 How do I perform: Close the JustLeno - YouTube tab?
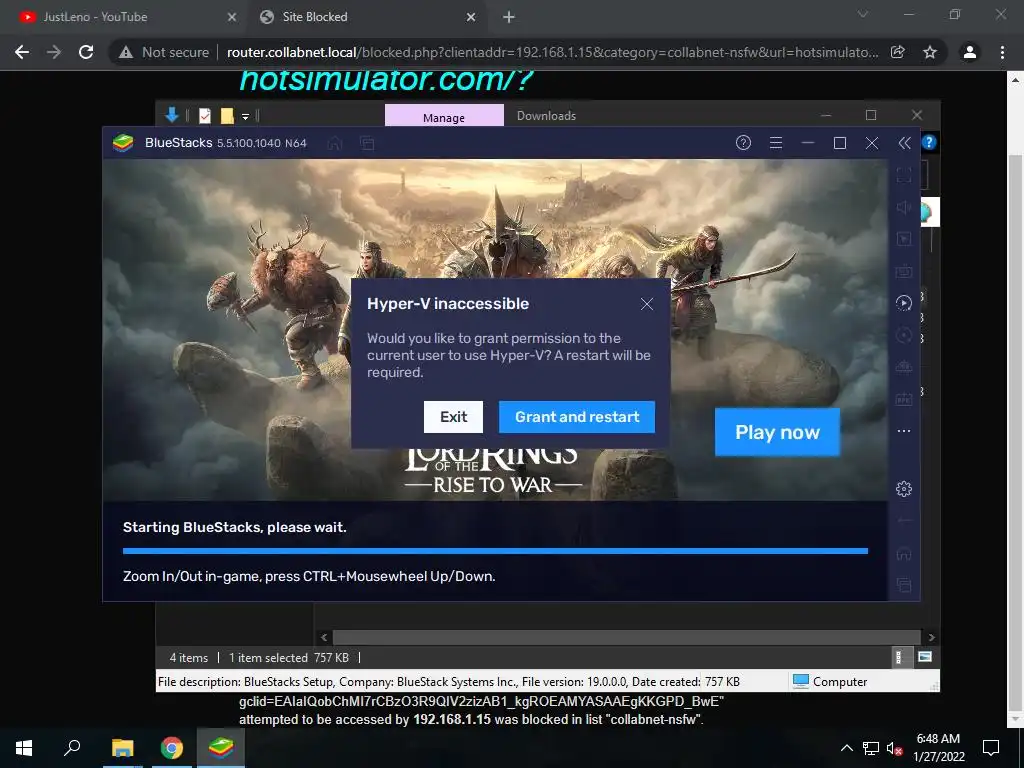tap(232, 17)
